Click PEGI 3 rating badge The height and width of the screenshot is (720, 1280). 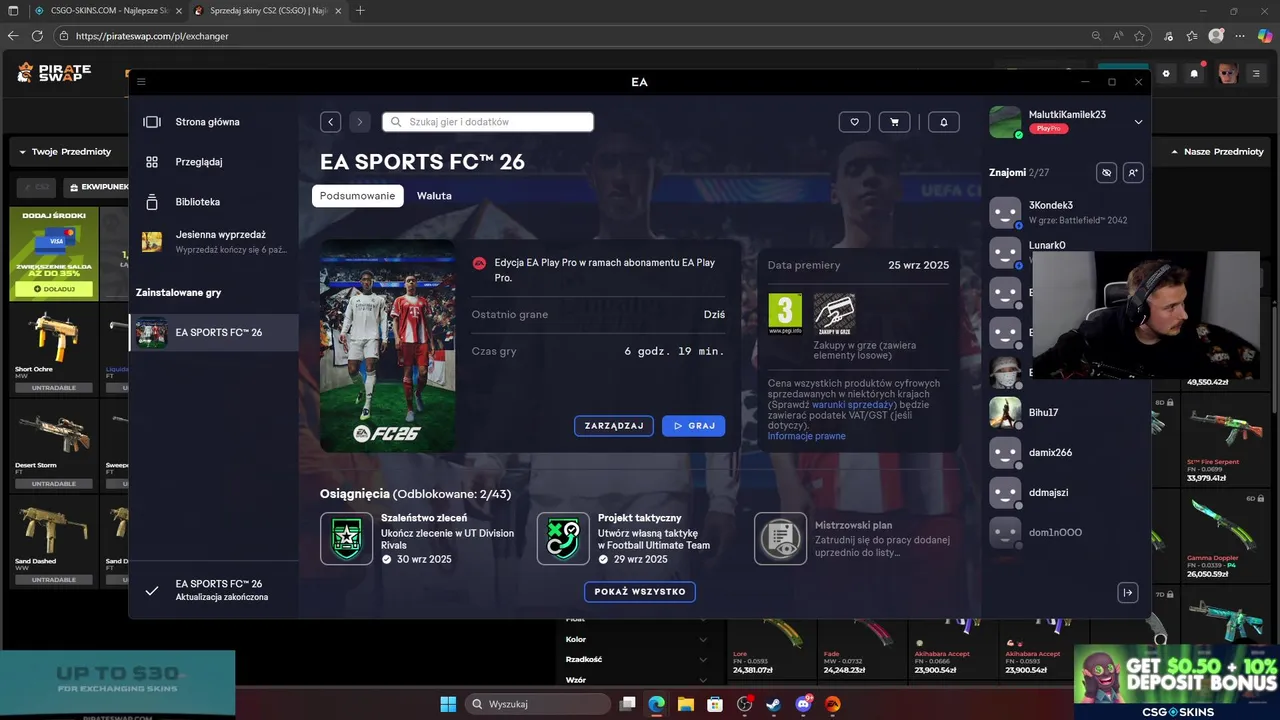[x=785, y=313]
